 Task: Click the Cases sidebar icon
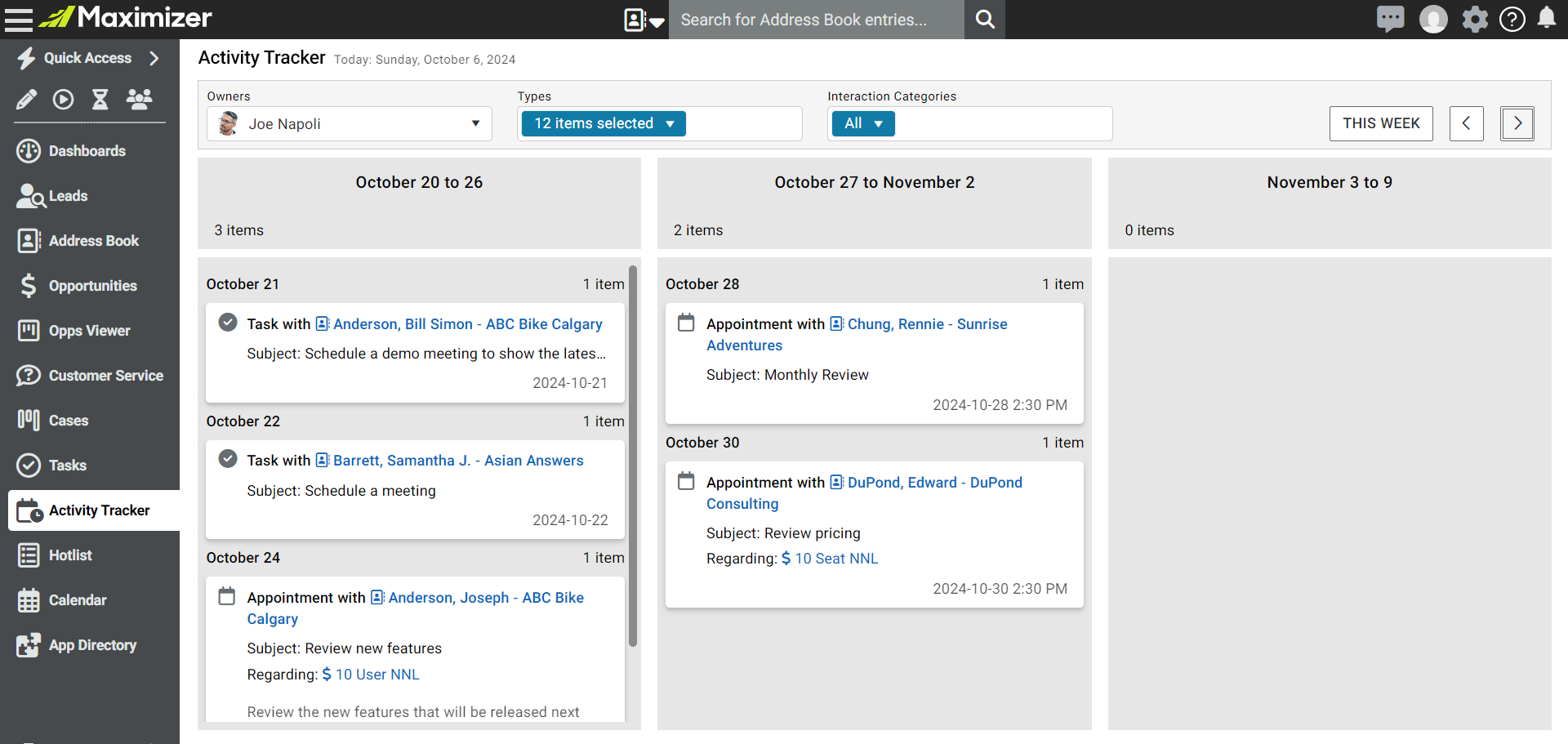pyautogui.click(x=29, y=421)
